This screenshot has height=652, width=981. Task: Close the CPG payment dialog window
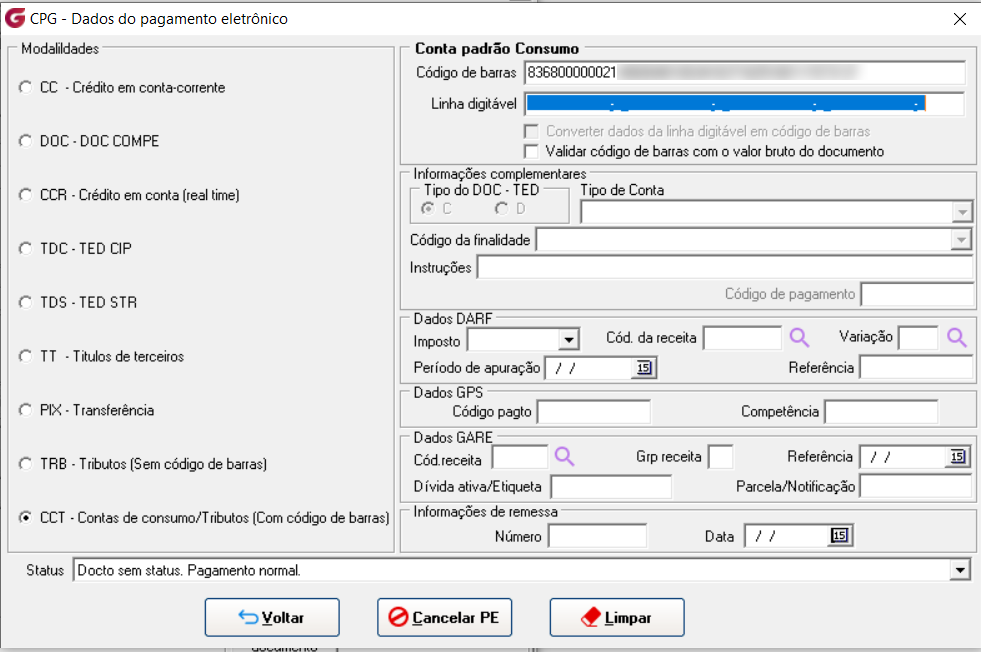(960, 19)
